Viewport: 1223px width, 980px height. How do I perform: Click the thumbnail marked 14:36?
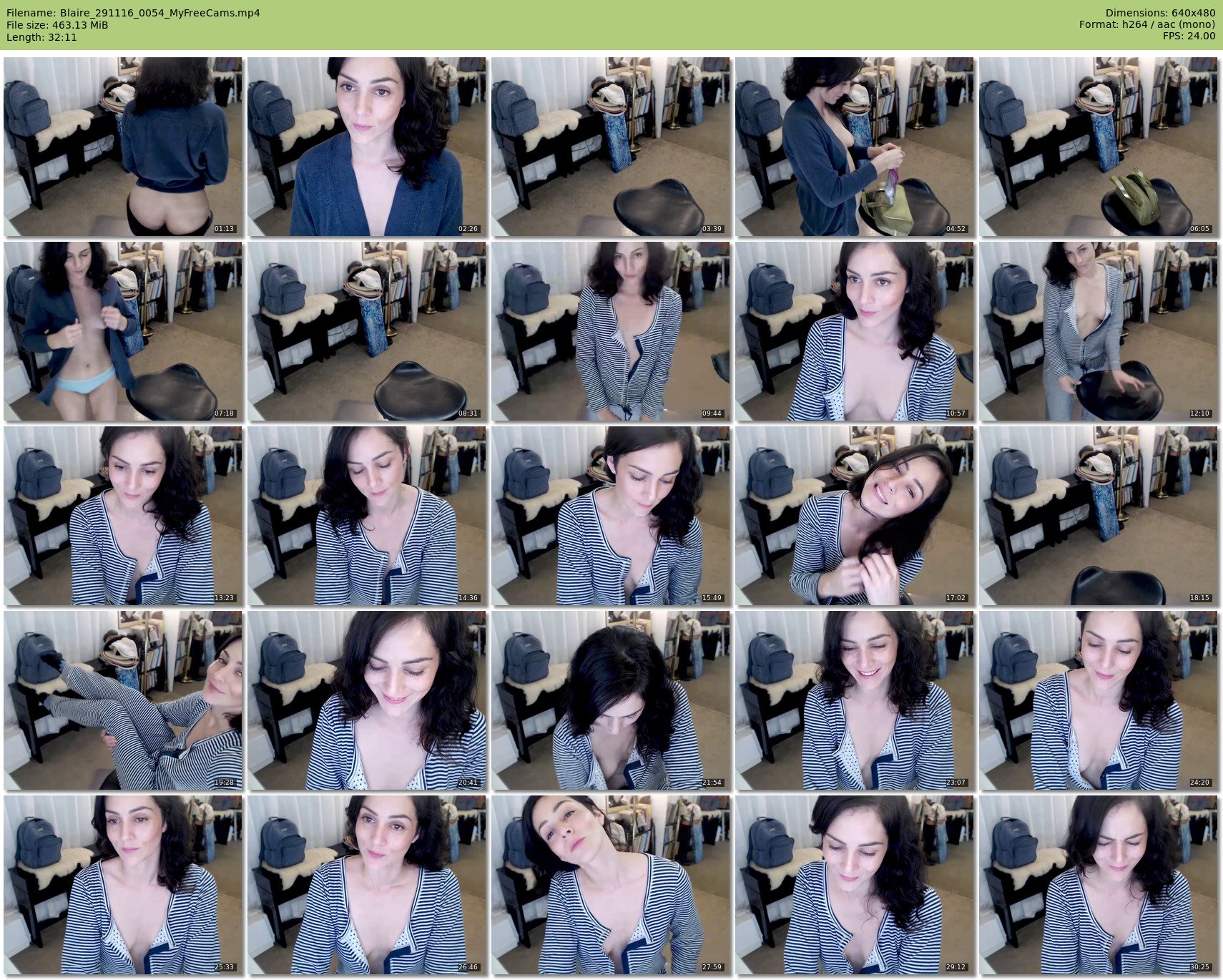pyautogui.click(x=367, y=516)
